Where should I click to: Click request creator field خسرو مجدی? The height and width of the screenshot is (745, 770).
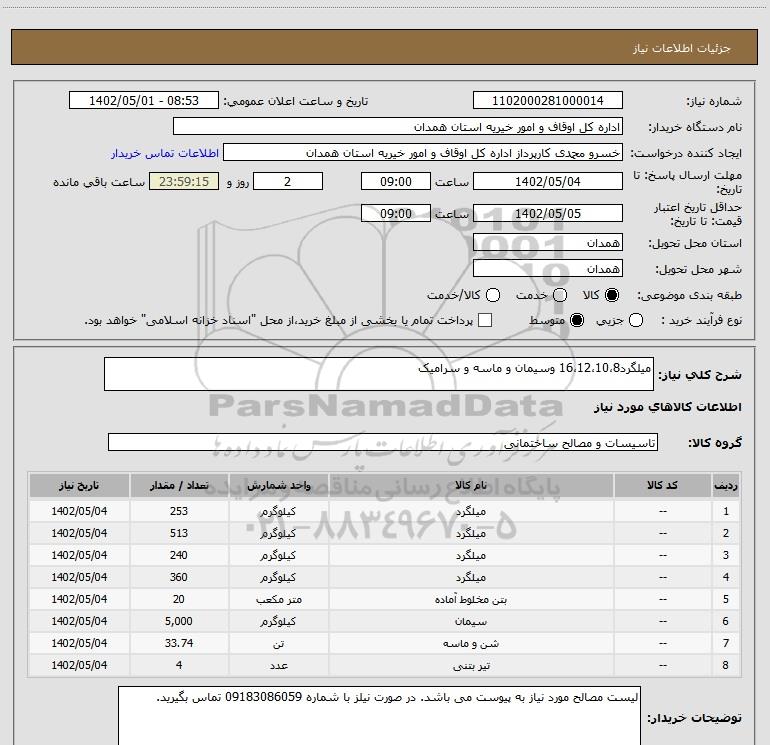[423, 153]
